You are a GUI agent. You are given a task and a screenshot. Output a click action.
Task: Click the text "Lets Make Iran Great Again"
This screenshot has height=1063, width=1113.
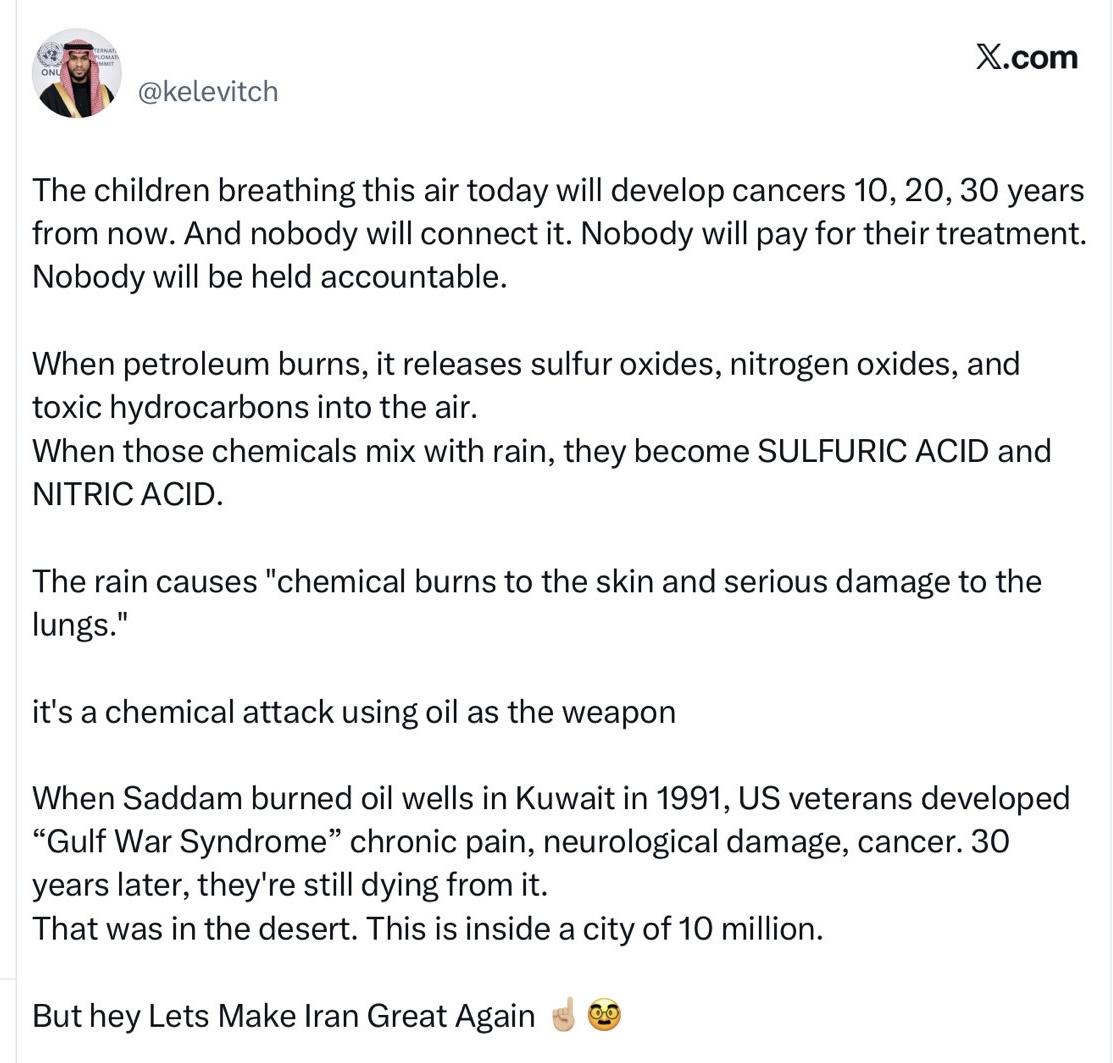tap(341, 1016)
